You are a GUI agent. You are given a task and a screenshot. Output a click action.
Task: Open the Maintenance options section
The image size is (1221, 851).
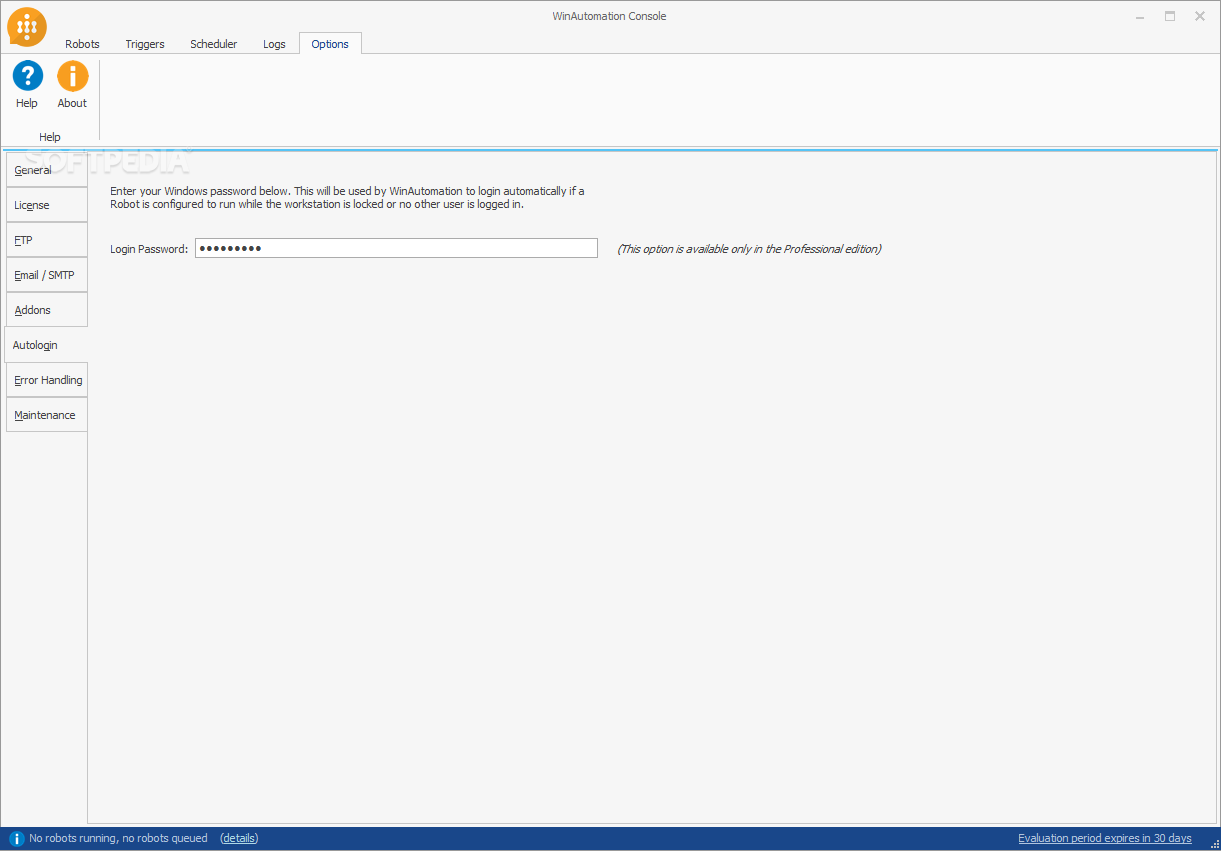(x=47, y=415)
